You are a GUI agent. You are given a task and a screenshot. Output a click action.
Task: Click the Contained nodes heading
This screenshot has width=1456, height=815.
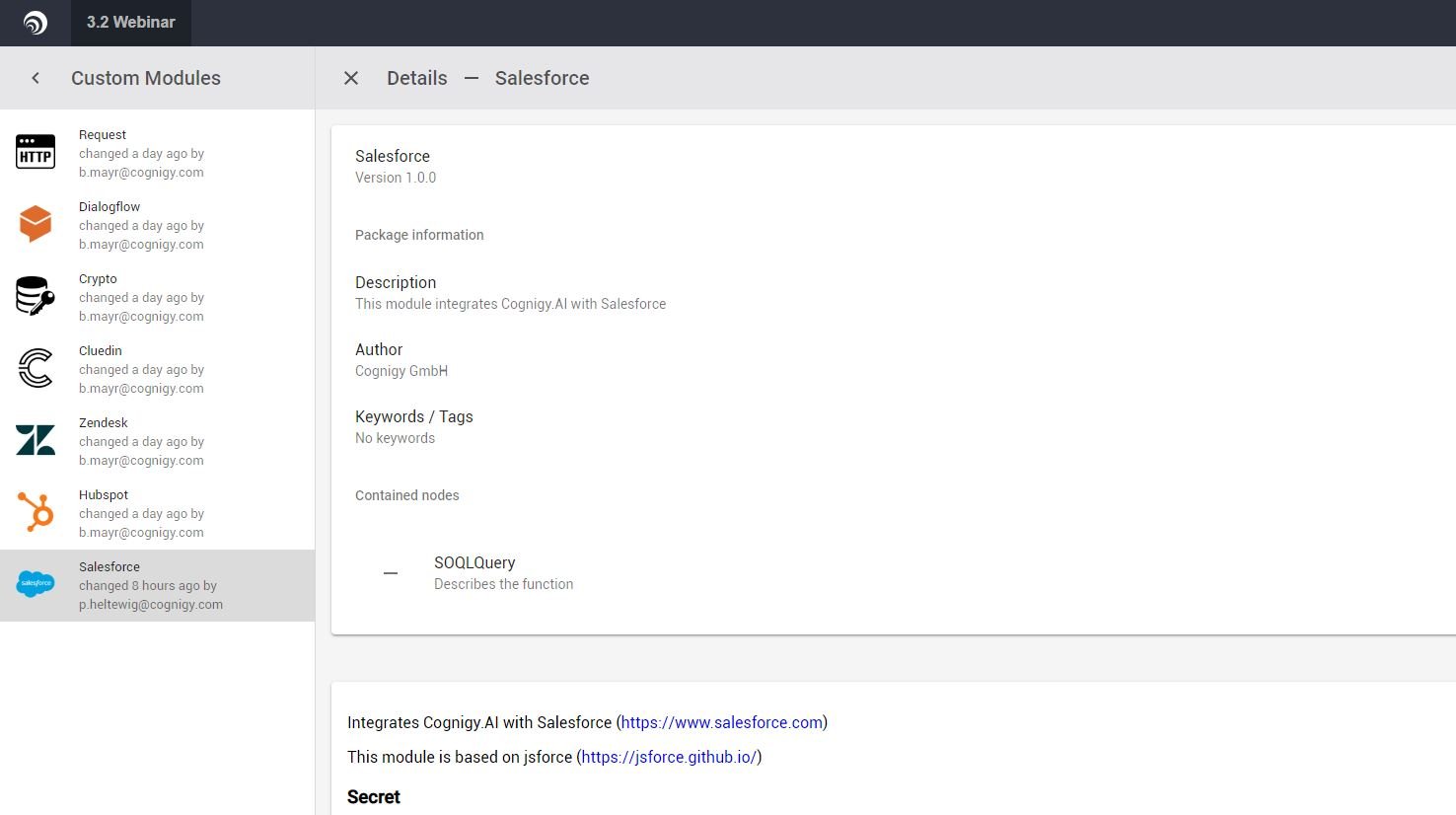[407, 495]
